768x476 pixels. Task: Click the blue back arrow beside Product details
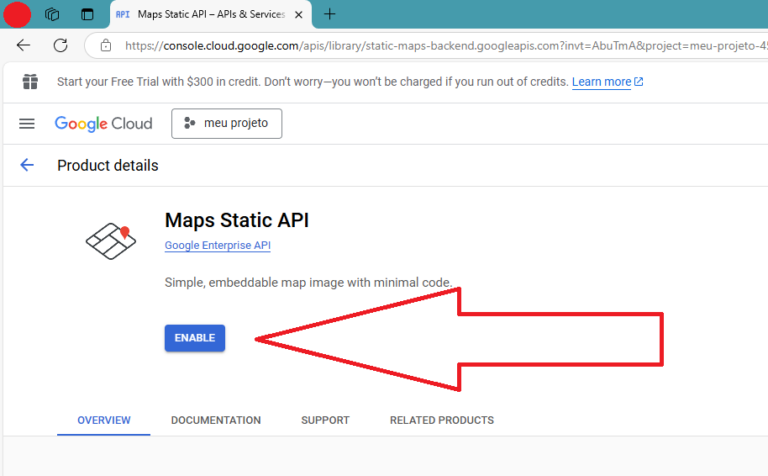point(27,165)
